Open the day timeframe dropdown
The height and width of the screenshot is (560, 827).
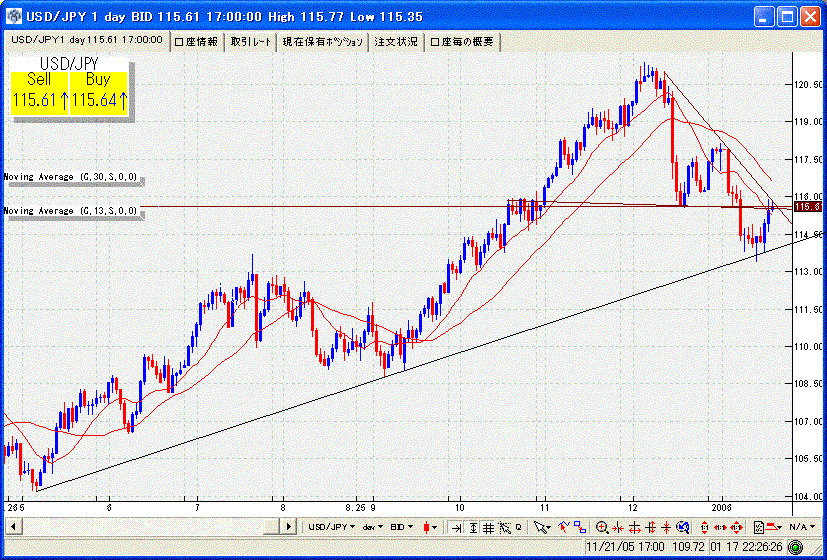(x=372, y=527)
